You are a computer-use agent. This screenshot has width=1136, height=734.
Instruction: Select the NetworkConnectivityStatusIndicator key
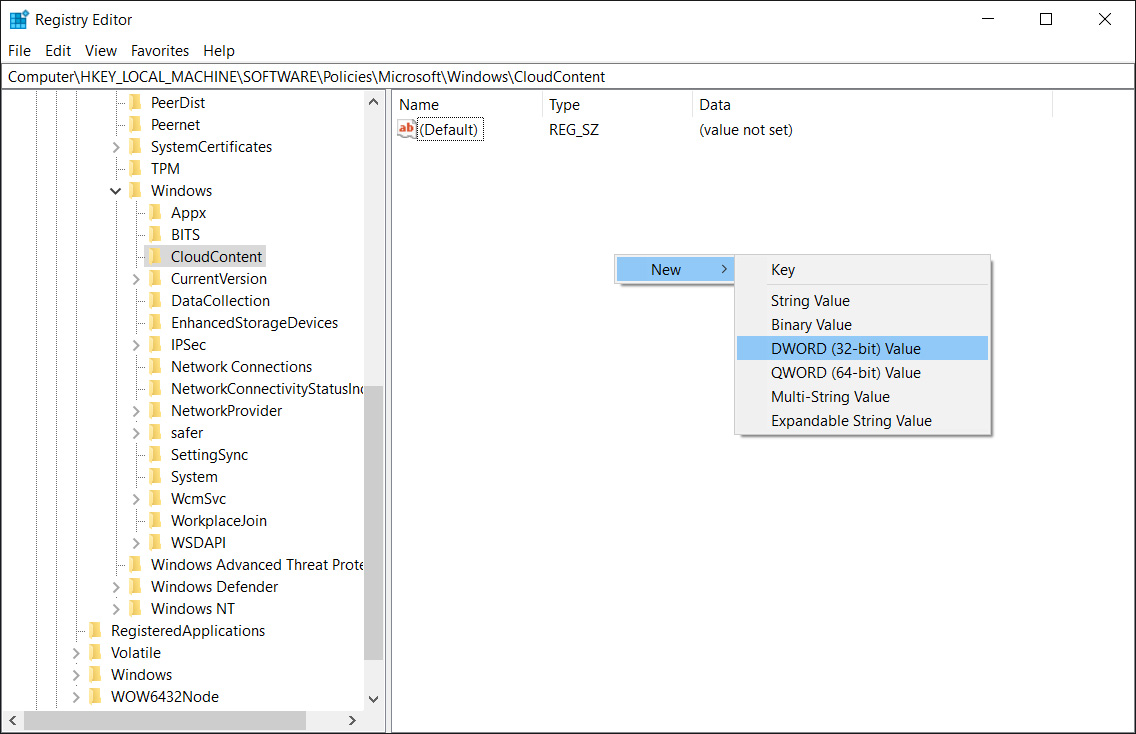(267, 388)
